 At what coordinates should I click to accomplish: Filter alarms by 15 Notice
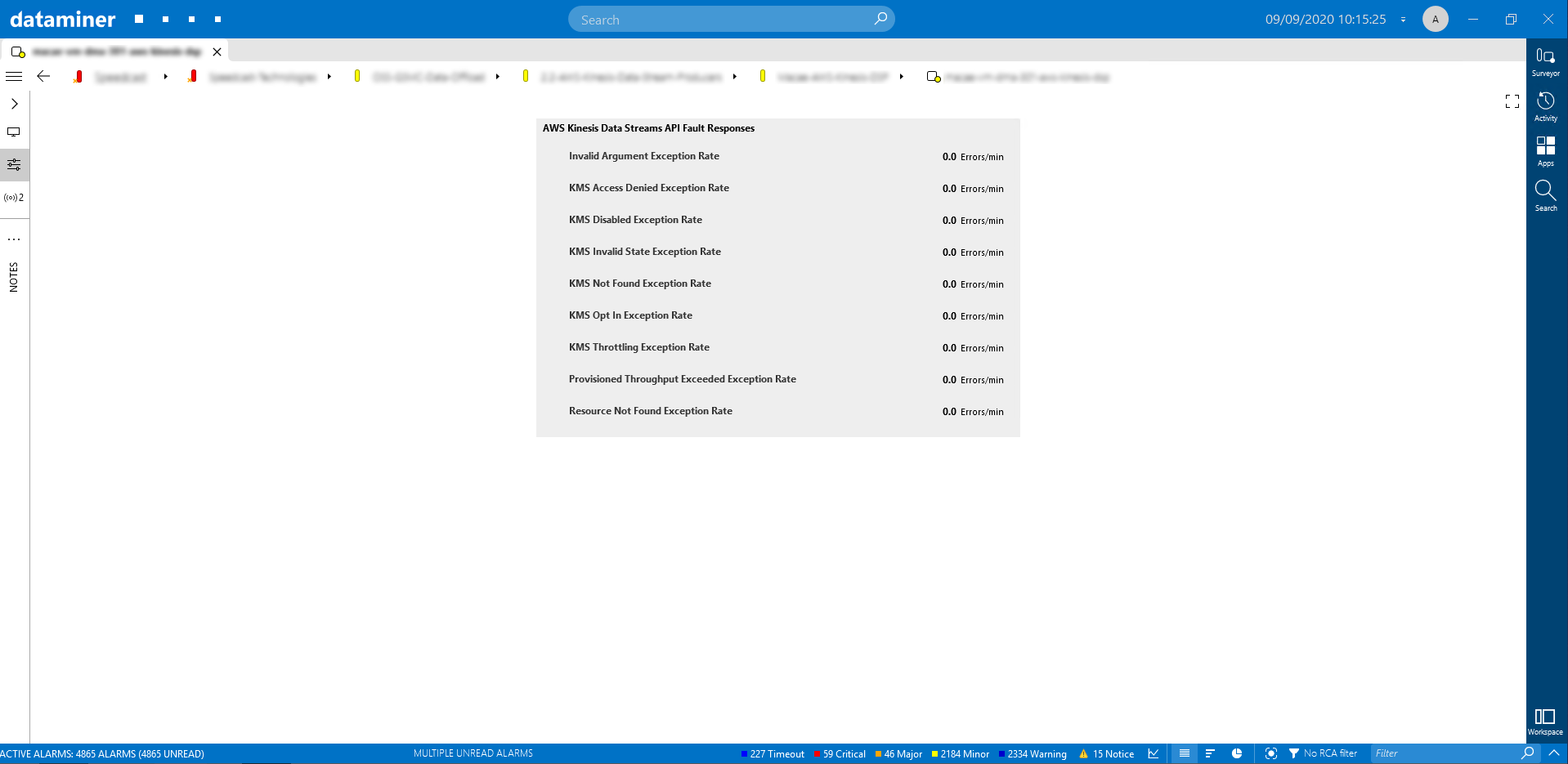point(1107,754)
